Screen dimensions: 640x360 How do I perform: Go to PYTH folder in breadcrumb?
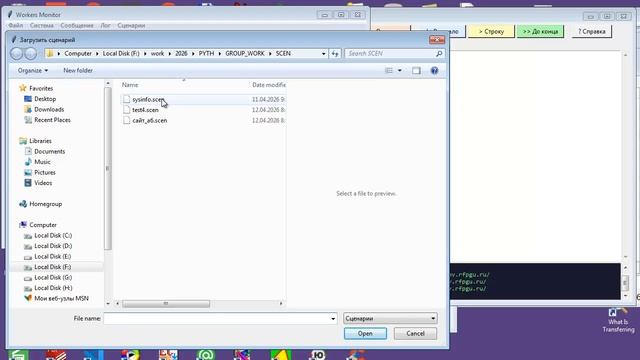click(206, 53)
